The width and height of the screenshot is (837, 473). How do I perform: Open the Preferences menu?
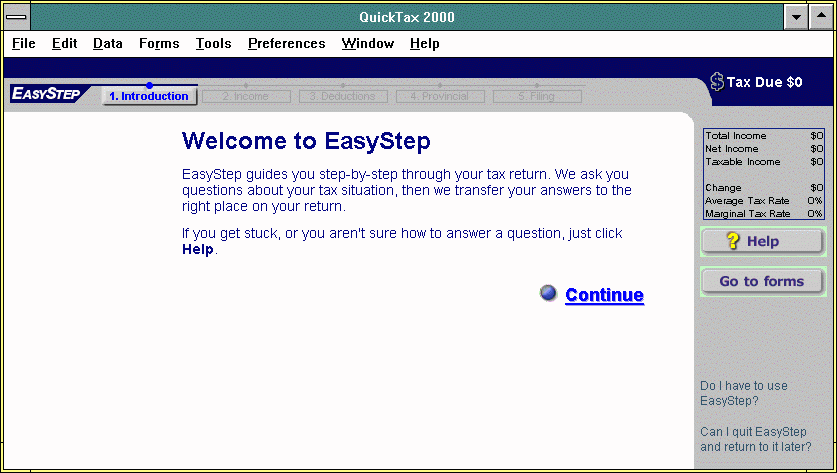[x=287, y=43]
